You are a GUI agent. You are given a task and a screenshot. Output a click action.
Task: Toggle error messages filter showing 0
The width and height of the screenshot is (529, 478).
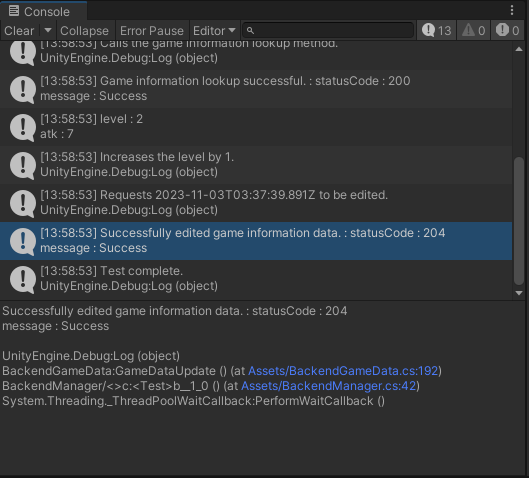pyautogui.click(x=508, y=31)
